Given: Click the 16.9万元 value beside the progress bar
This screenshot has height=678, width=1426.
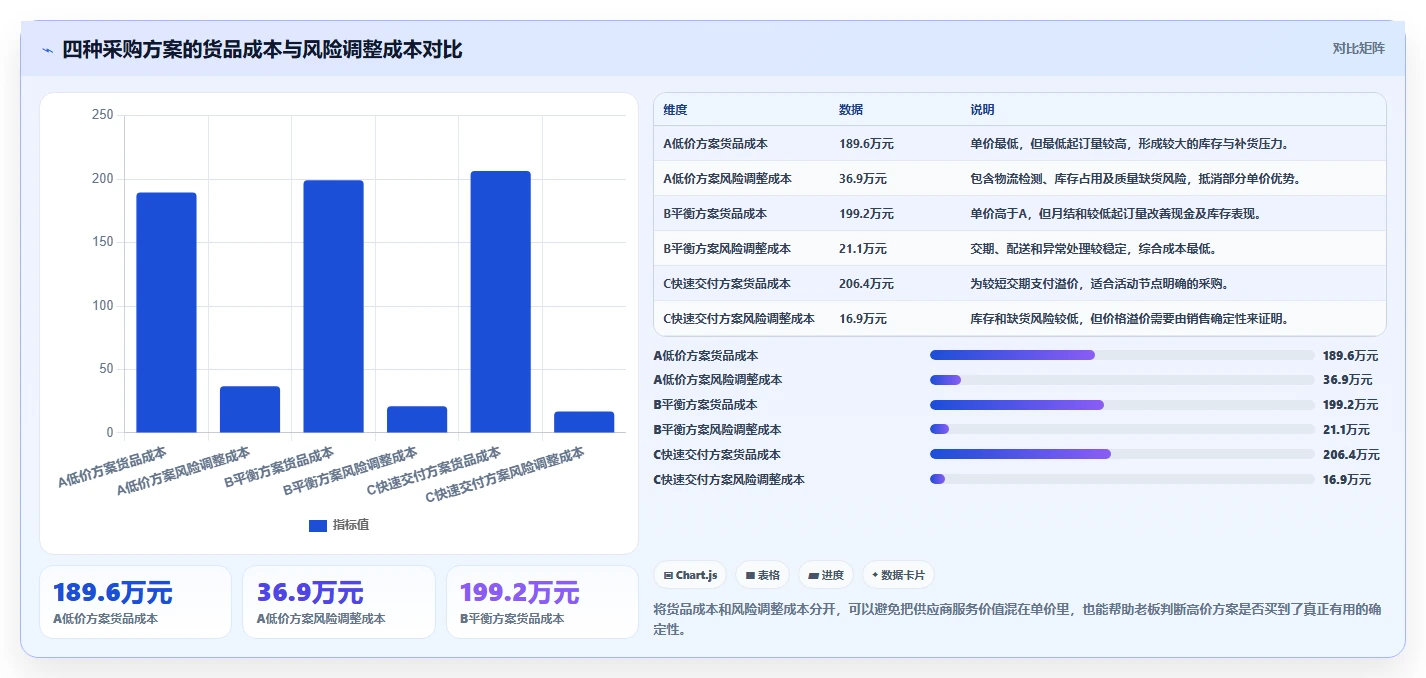Looking at the screenshot, I should (x=1347, y=479).
